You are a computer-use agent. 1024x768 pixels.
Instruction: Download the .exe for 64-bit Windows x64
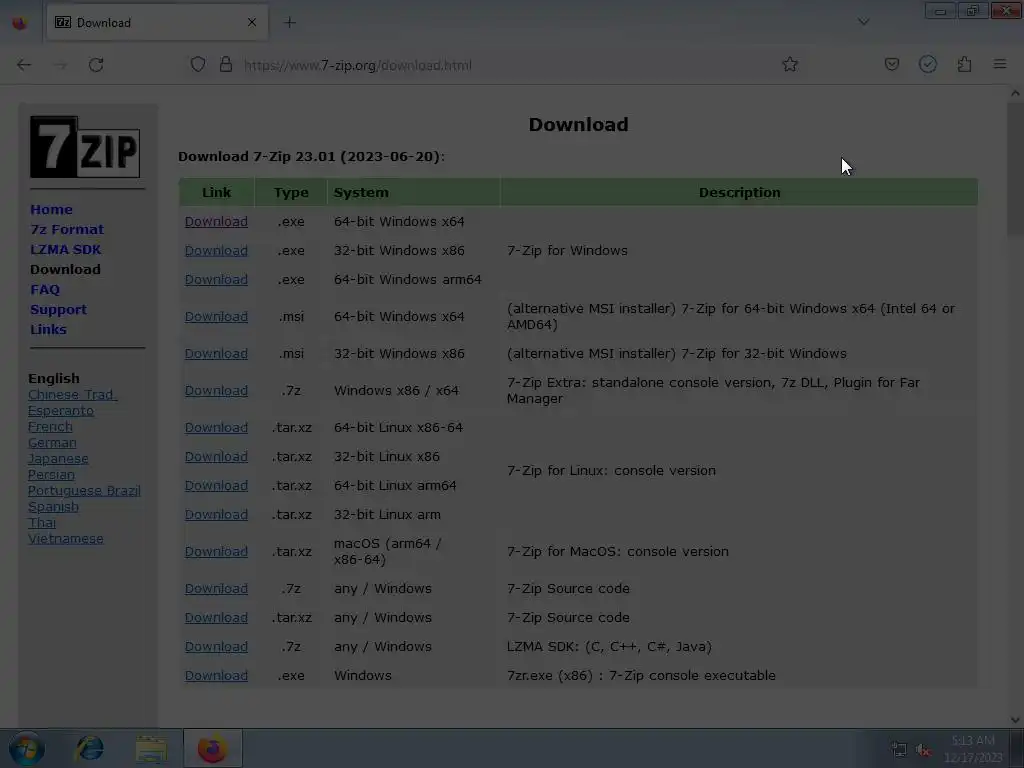click(216, 221)
